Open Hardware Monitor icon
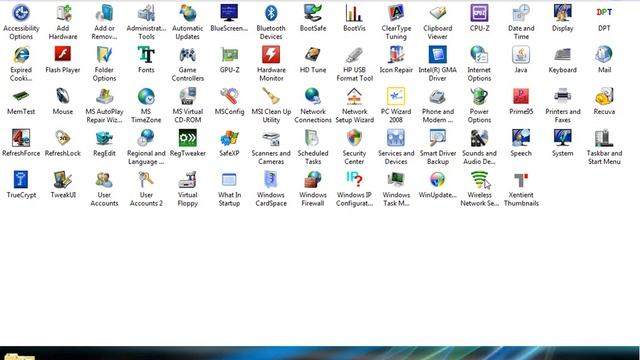The width and height of the screenshot is (640, 360). pyautogui.click(x=271, y=55)
